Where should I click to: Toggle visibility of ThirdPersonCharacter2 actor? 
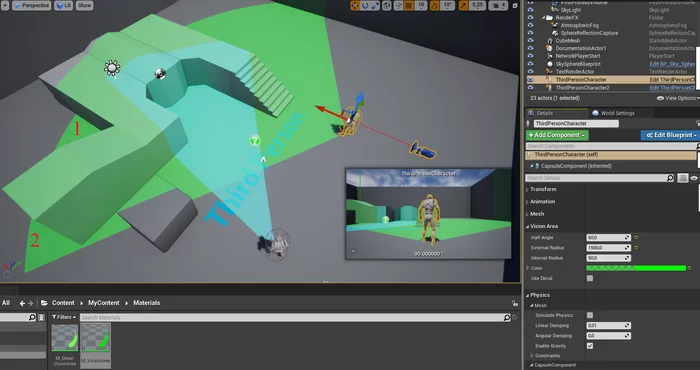(530, 87)
